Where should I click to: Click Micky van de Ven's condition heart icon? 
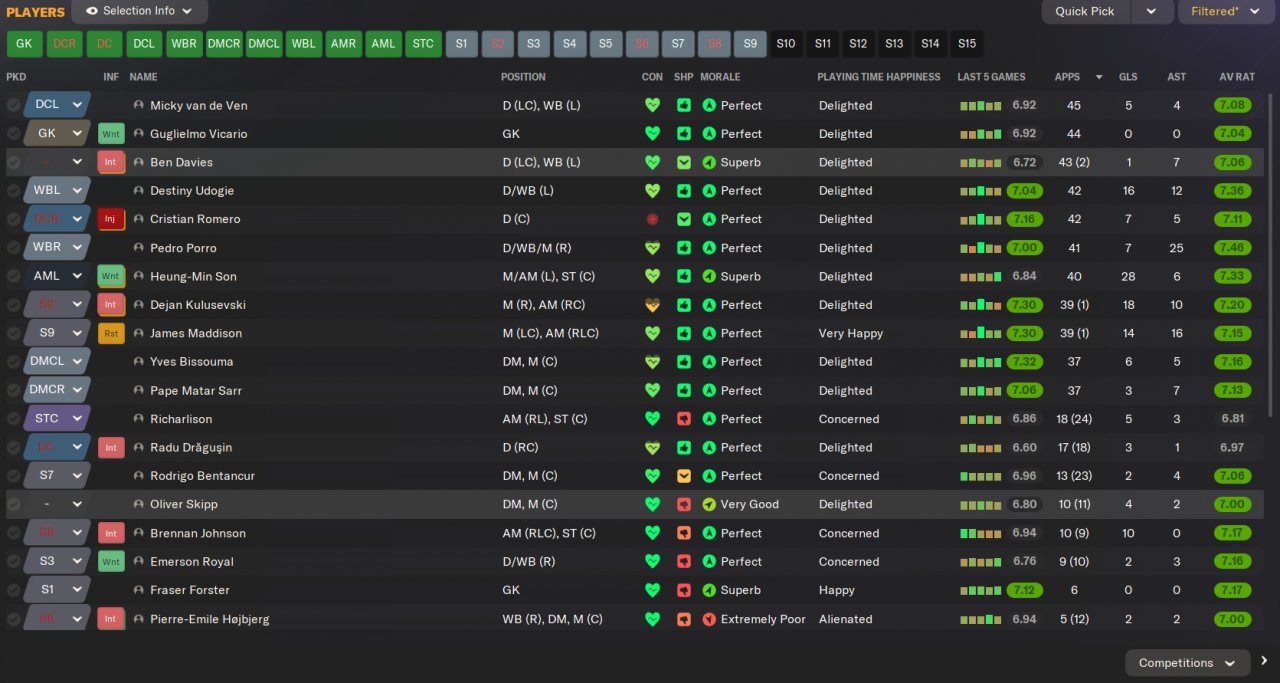click(x=652, y=105)
